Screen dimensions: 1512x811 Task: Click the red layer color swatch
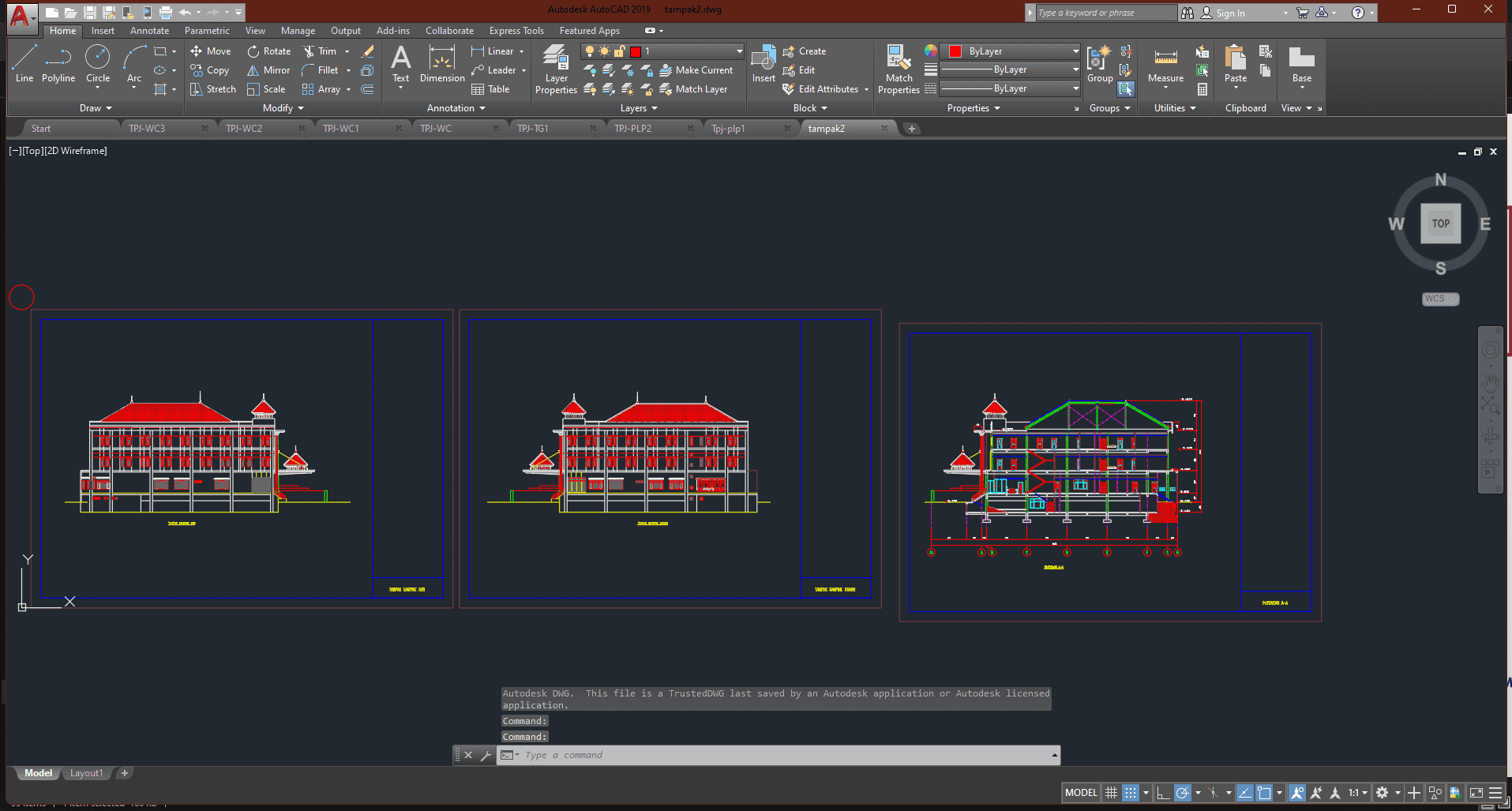point(636,51)
